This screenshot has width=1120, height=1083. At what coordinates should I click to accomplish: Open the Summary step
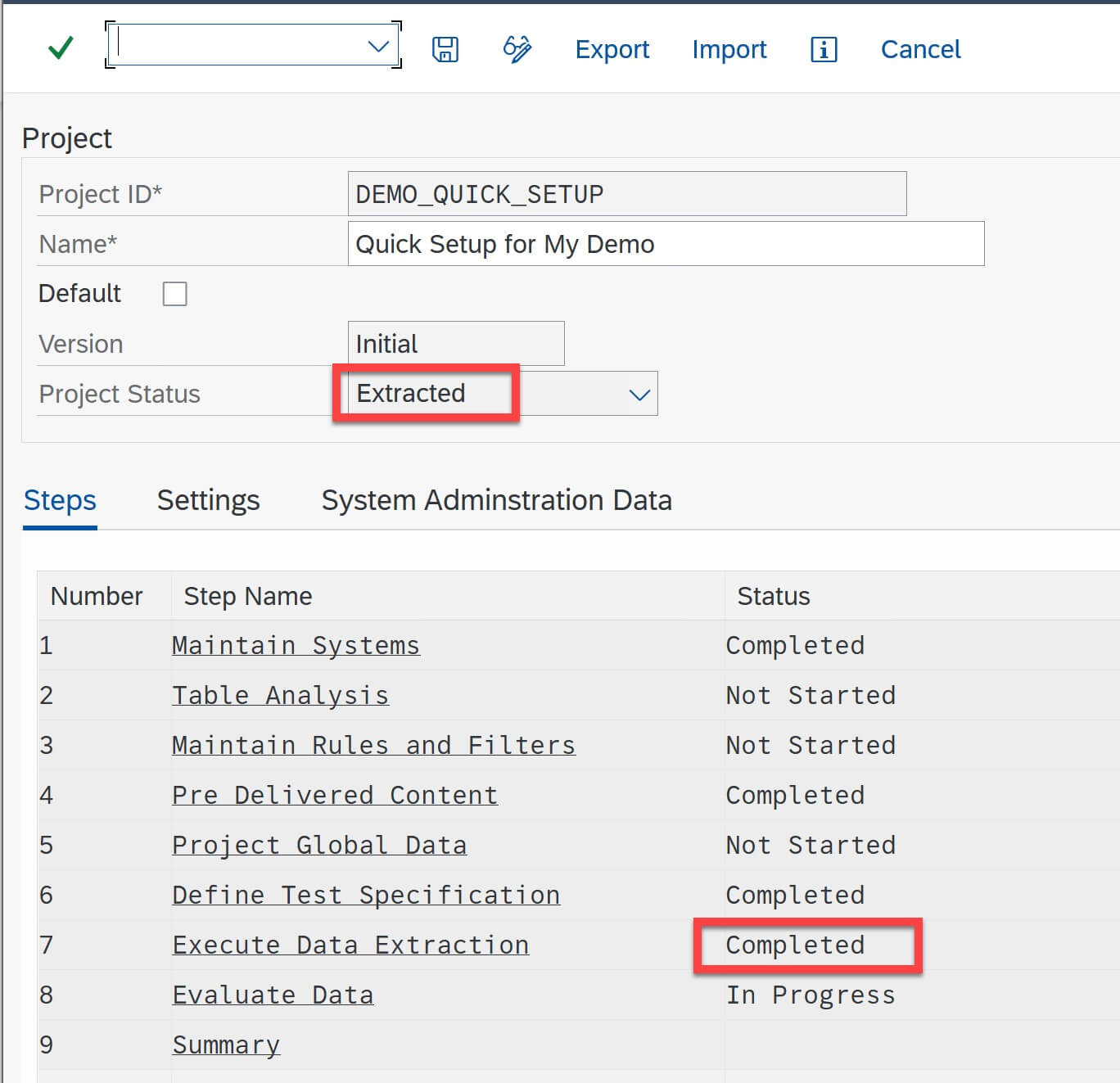click(225, 1045)
